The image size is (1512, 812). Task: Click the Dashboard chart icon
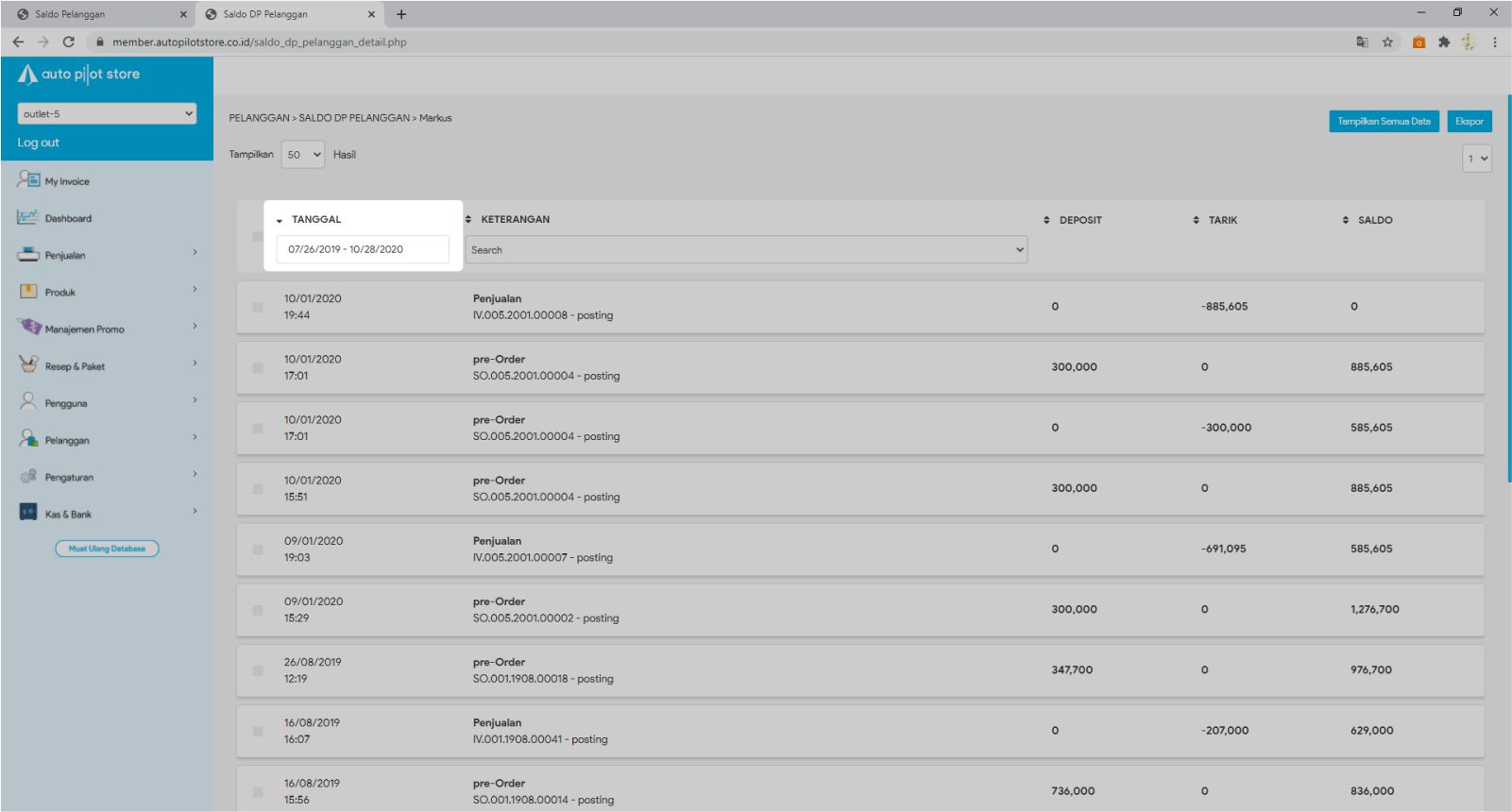pyautogui.click(x=28, y=217)
